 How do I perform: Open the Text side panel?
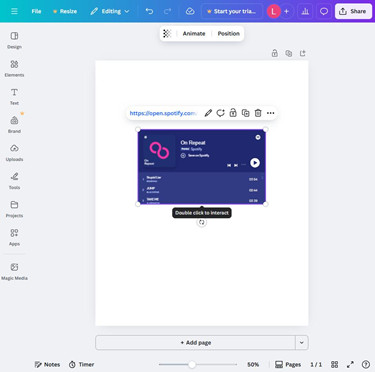pos(14,96)
